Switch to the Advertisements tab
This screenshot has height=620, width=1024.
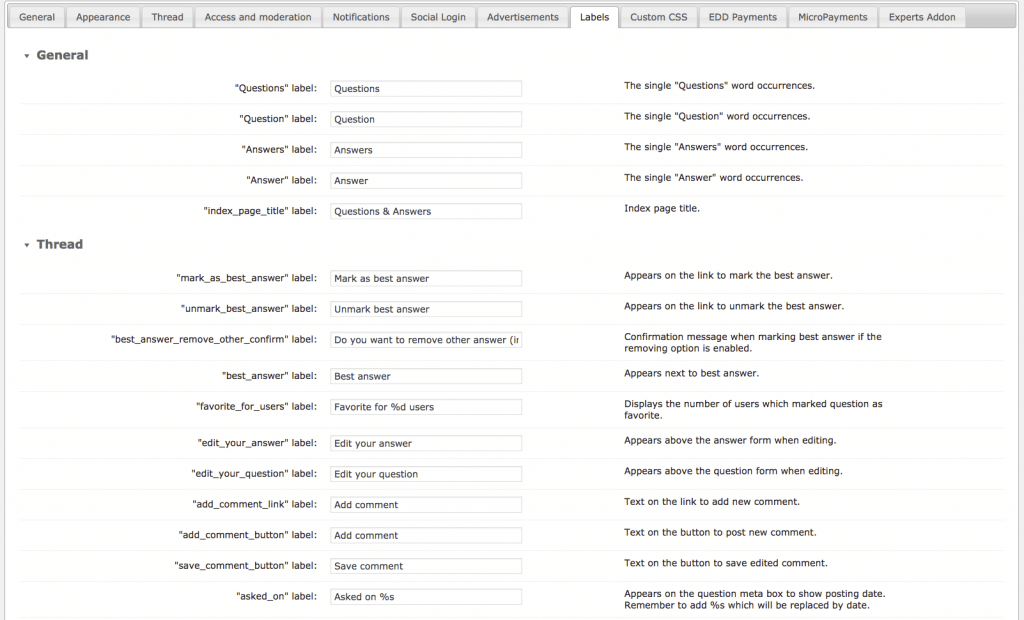coord(522,16)
